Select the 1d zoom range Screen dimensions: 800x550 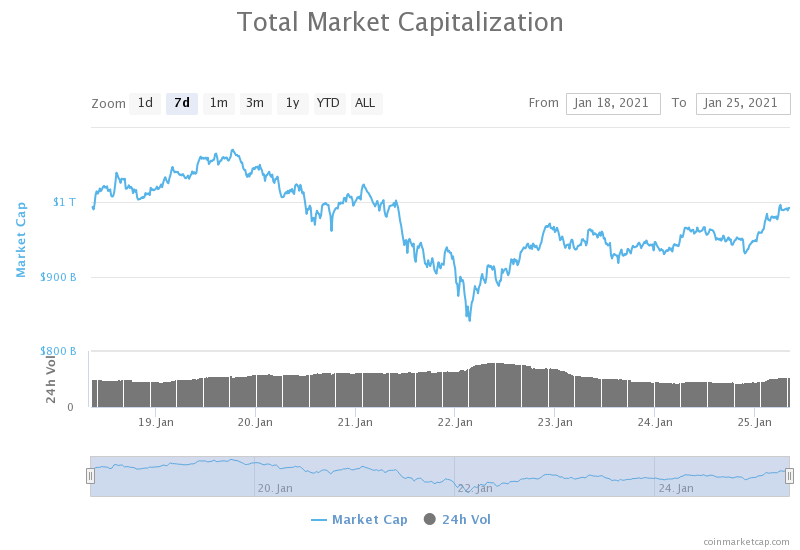point(145,104)
